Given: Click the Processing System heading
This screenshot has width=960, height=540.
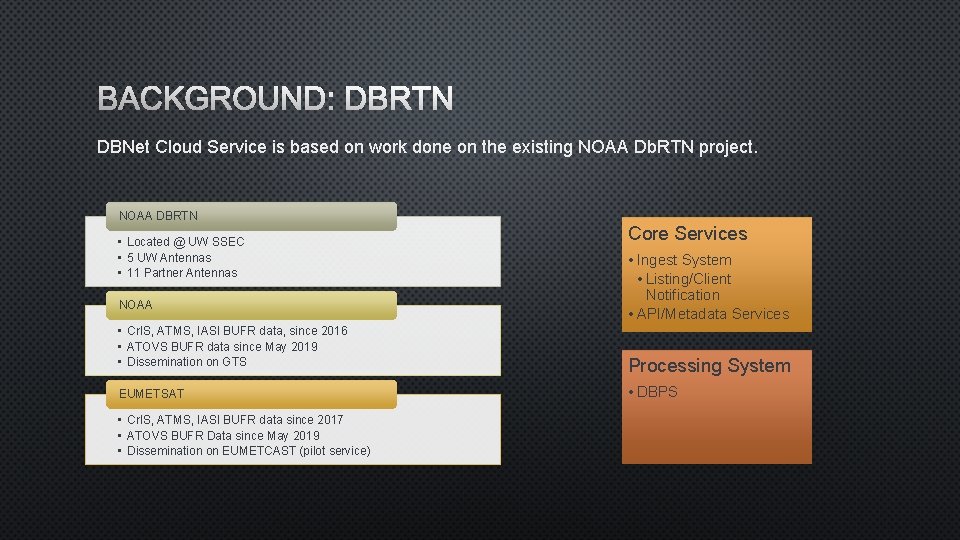Looking at the screenshot, I should click(x=710, y=366).
